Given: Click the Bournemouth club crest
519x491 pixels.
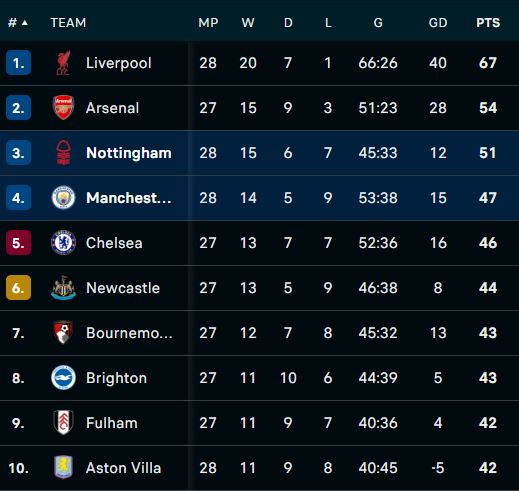Looking at the screenshot, I should click(63, 333).
